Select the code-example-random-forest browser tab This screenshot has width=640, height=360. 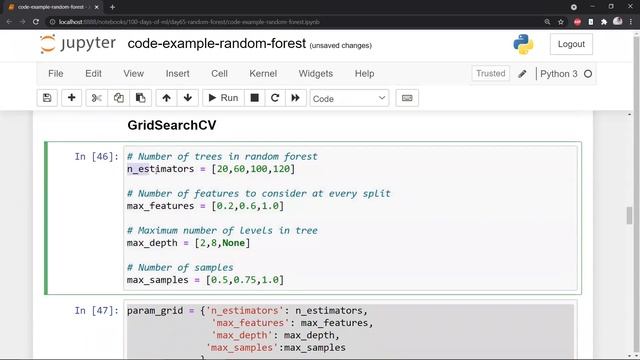(53, 7)
